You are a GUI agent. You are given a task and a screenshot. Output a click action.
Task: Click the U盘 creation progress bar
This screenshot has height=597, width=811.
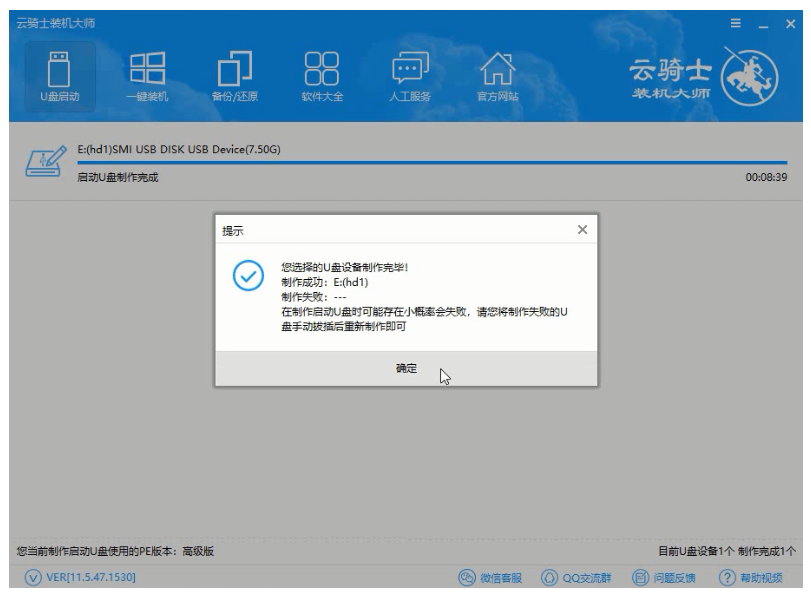coord(430,161)
